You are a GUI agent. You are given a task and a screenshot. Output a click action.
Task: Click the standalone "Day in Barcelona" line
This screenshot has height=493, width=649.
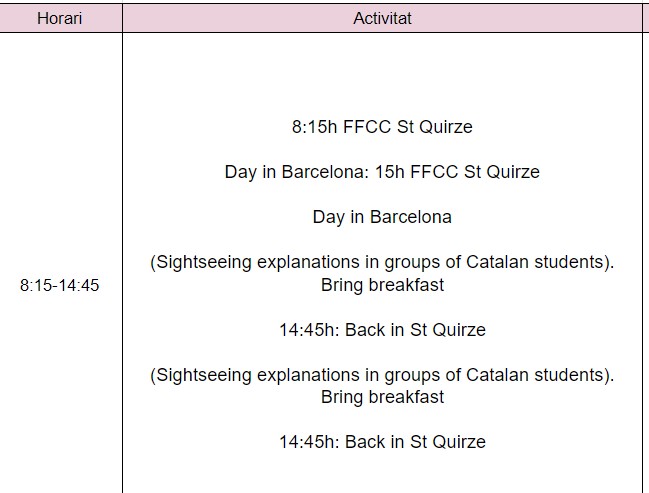382,217
